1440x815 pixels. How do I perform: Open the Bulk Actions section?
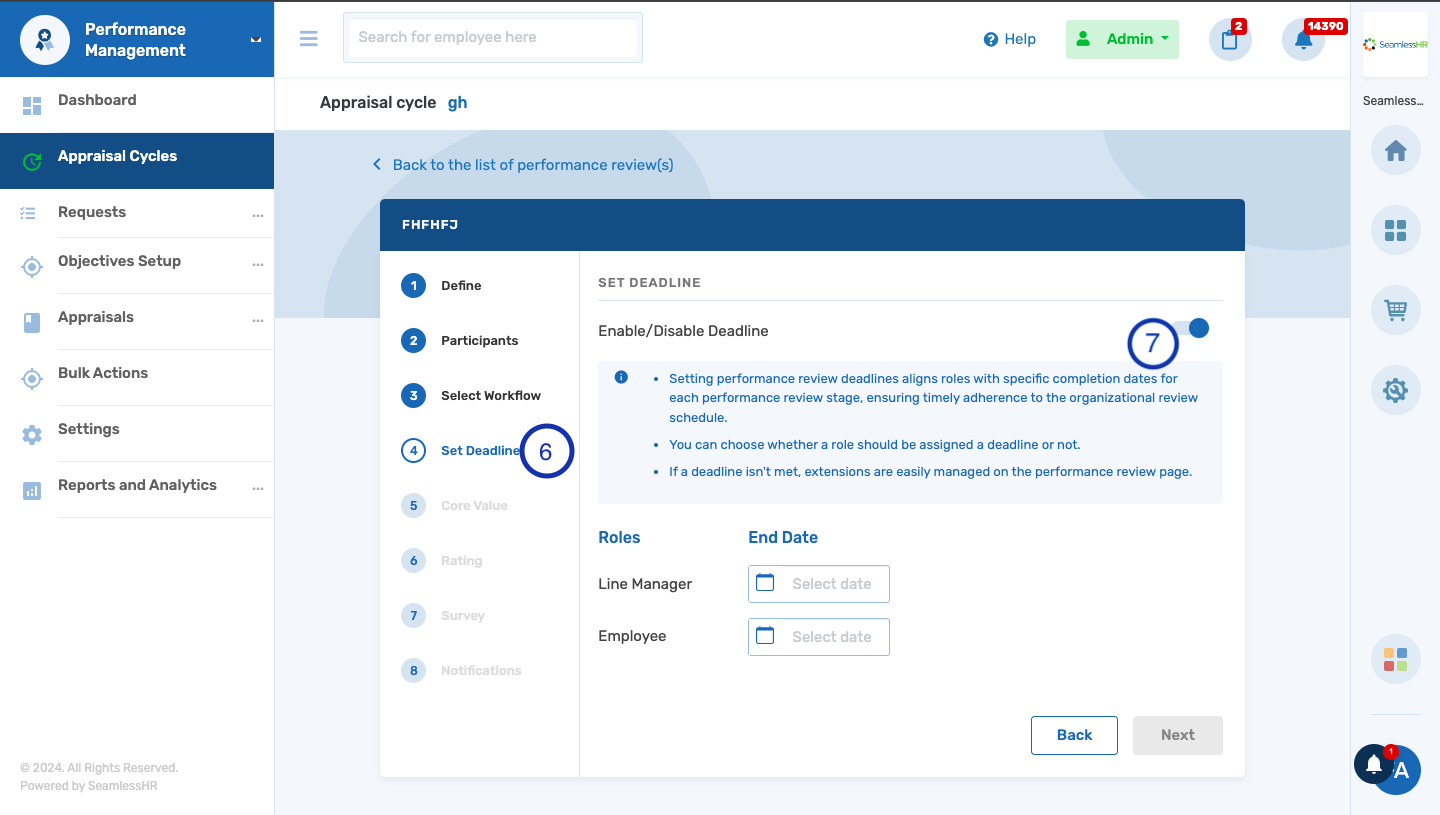click(x=101, y=372)
